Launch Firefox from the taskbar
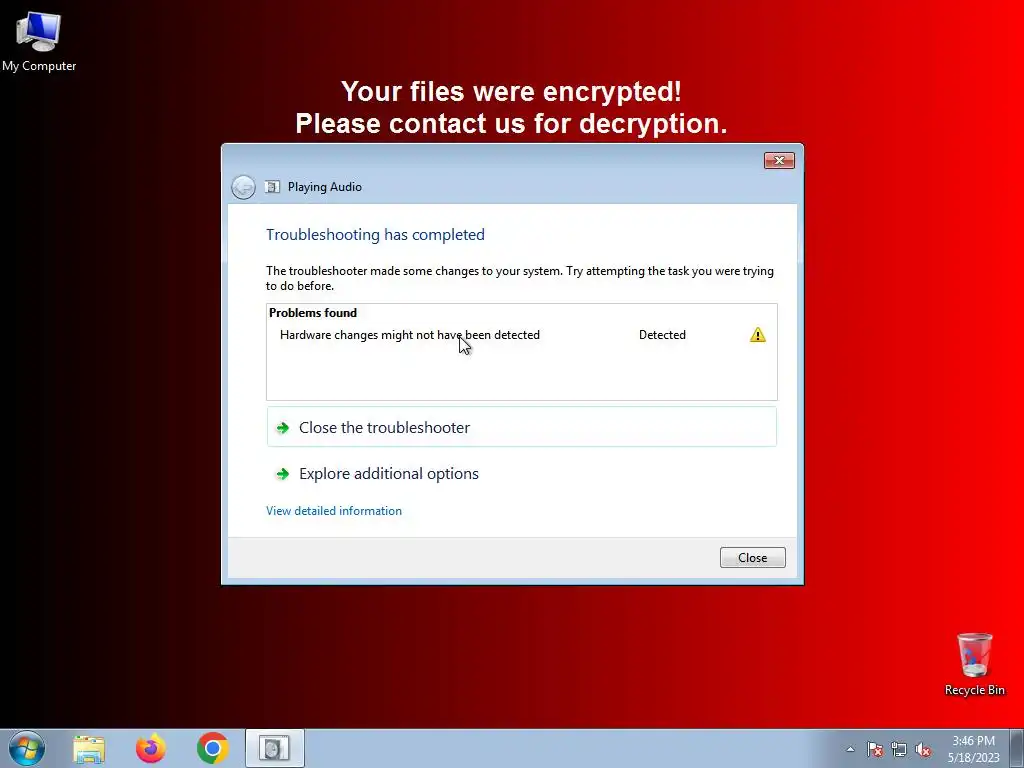The width and height of the screenshot is (1024, 768). [x=150, y=748]
